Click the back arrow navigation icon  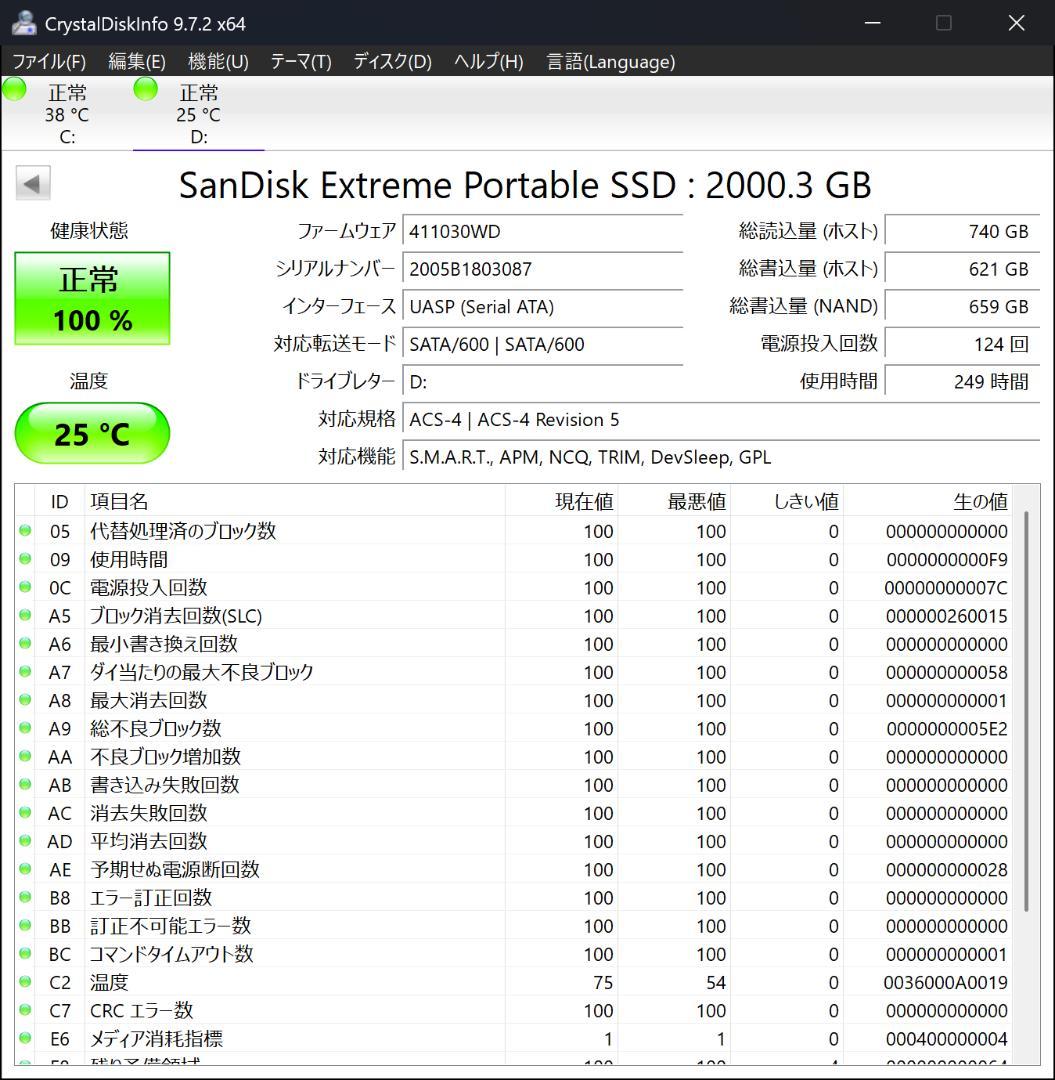pos(32,183)
